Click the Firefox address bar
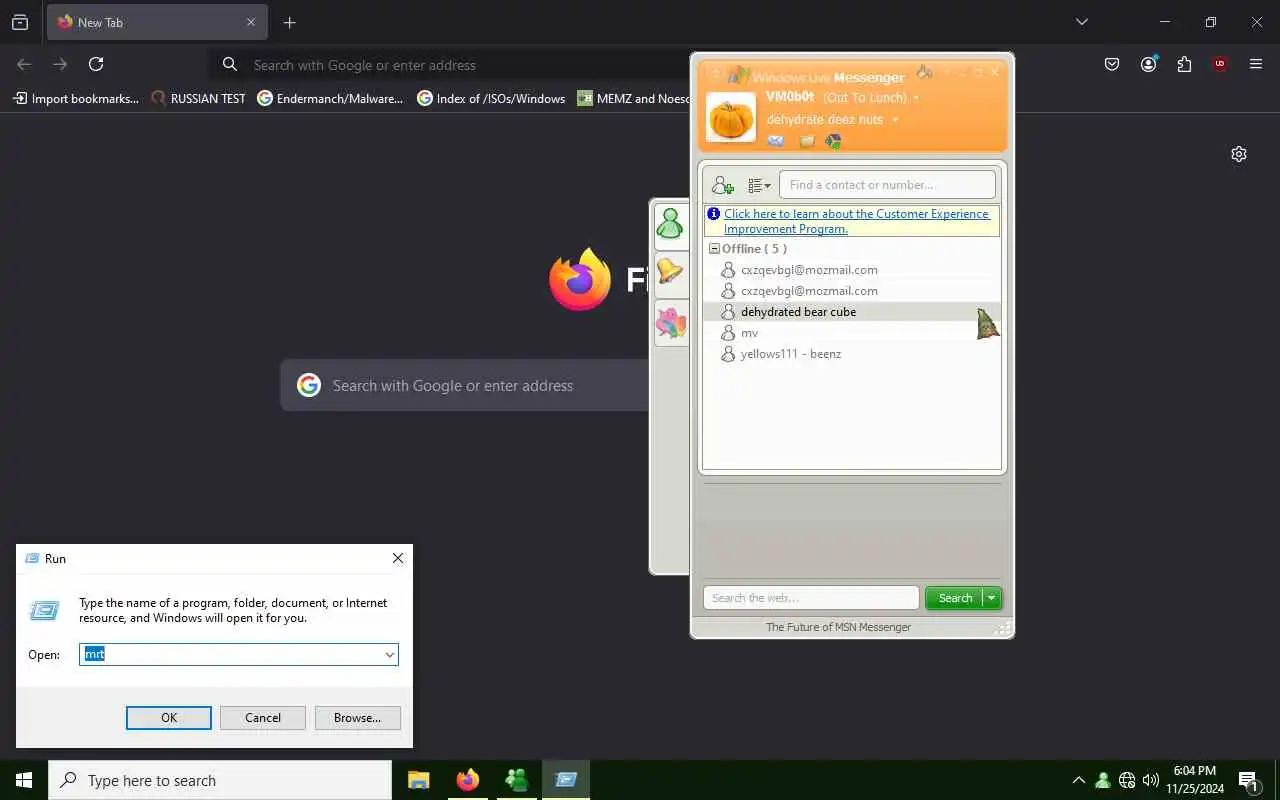 [x=450, y=65]
